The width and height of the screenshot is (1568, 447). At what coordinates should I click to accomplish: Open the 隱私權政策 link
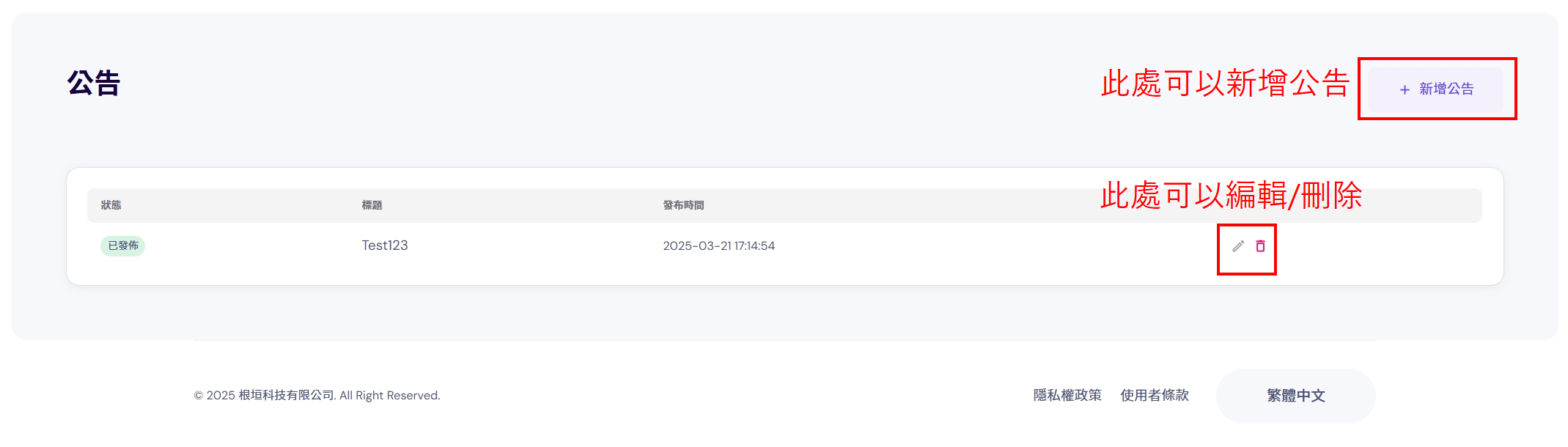pos(1067,396)
